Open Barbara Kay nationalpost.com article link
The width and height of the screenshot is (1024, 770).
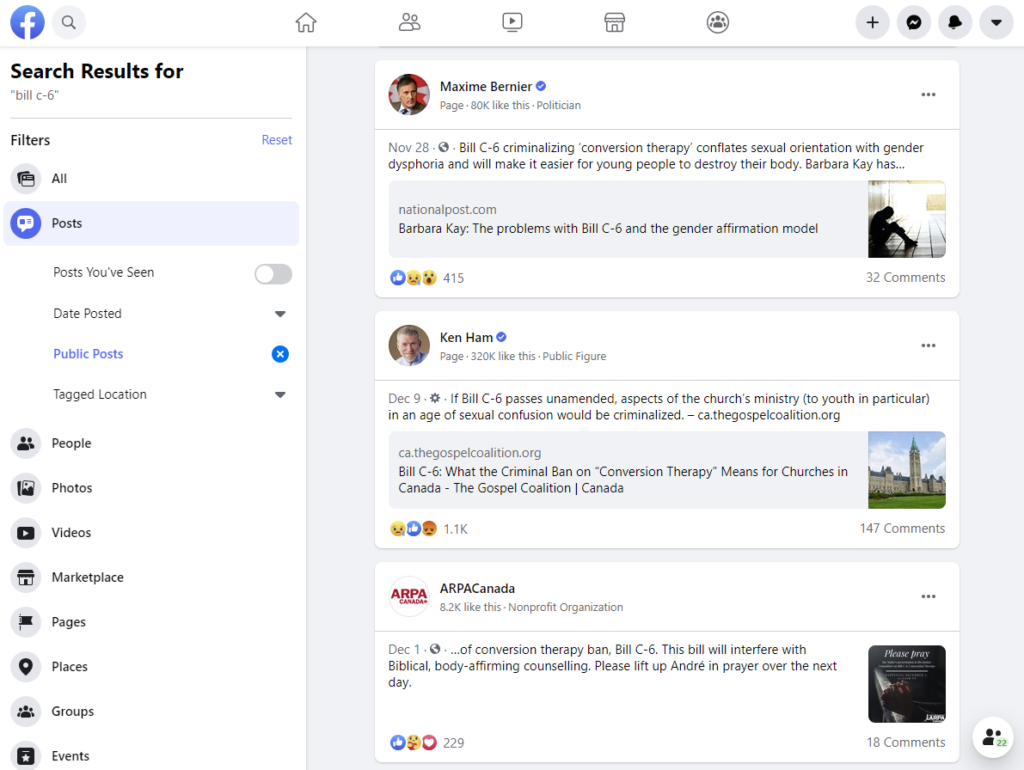point(608,229)
